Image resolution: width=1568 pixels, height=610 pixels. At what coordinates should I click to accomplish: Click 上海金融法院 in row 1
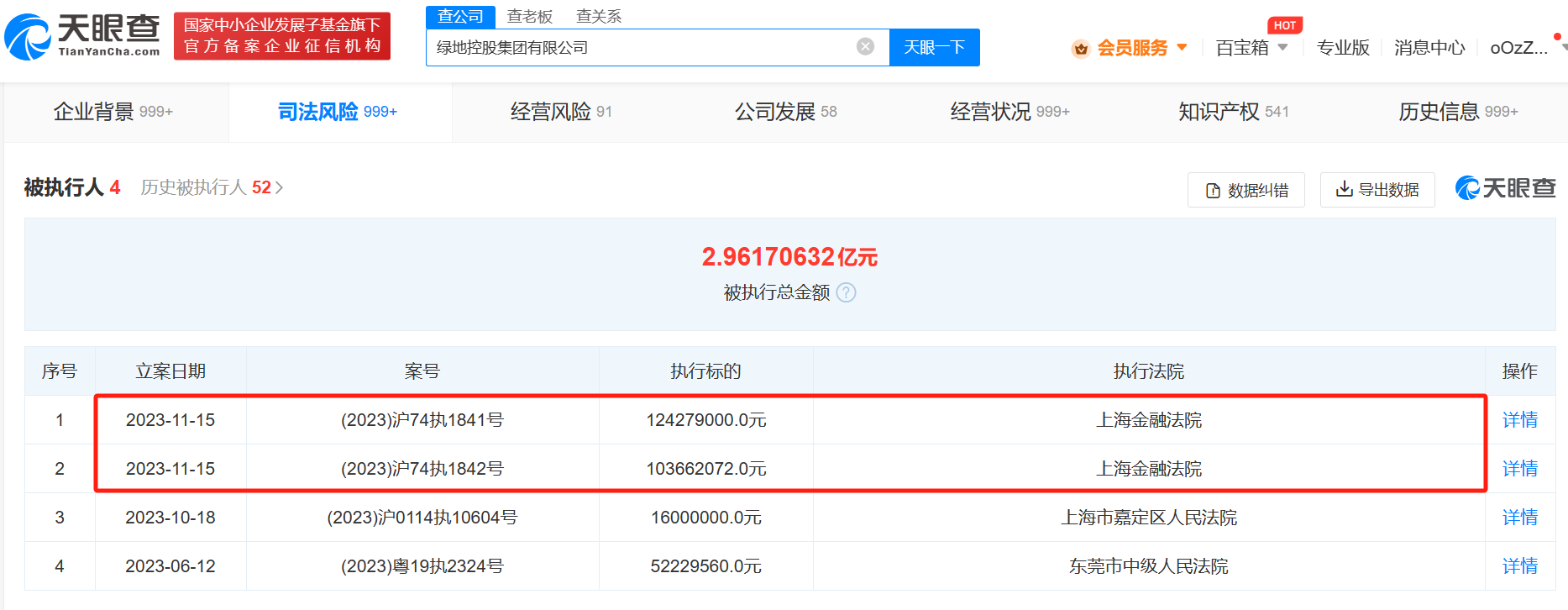[1149, 420]
